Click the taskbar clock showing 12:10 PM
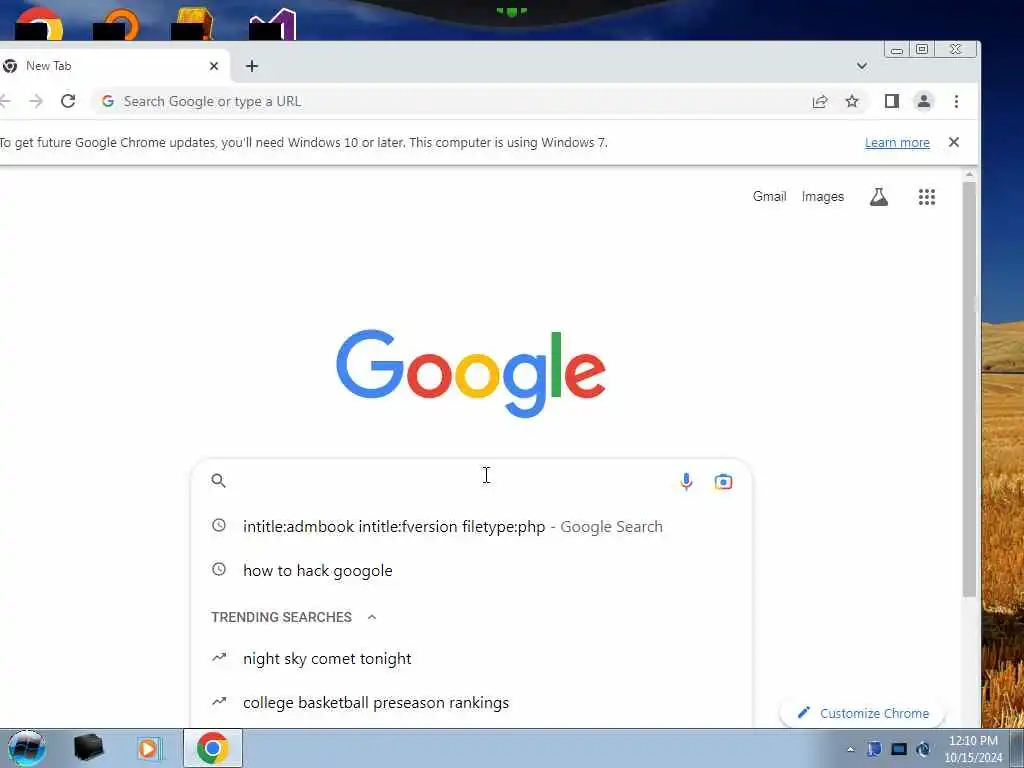Screen dimensions: 1024x768 point(973,748)
